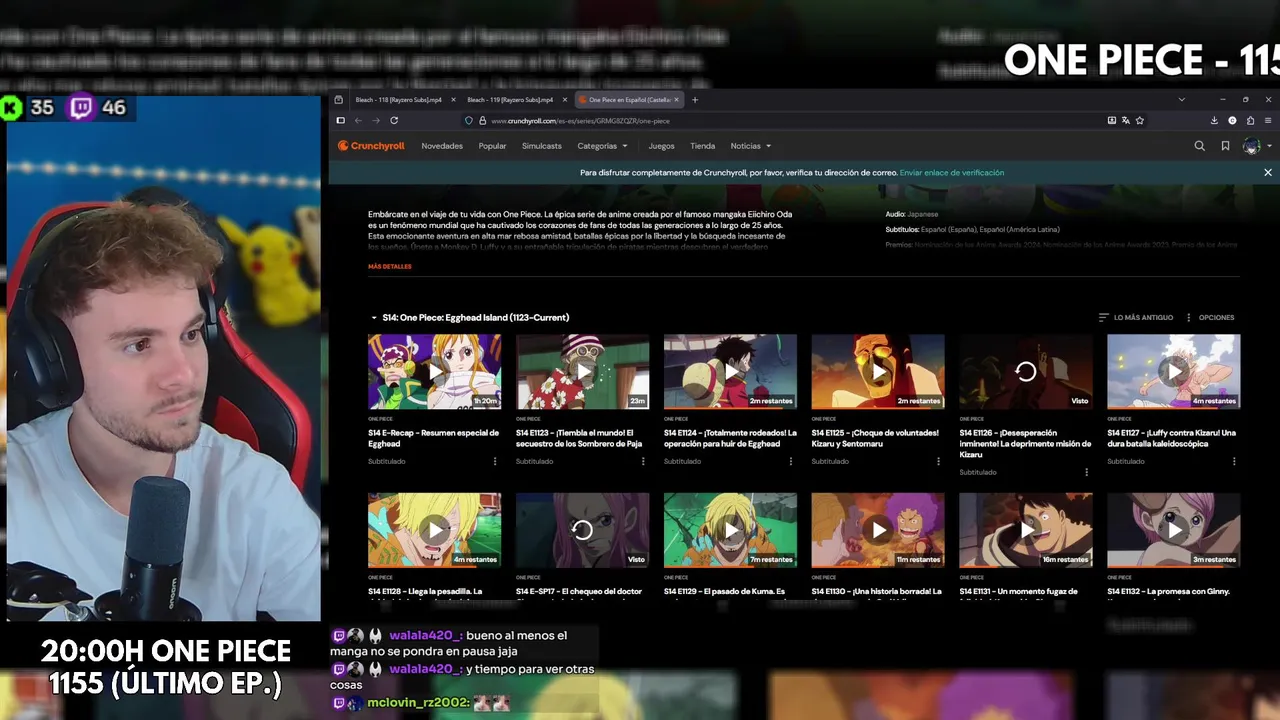The width and height of the screenshot is (1280, 720).
Task: Close the Bleach - 119 tab
Action: pyautogui.click(x=565, y=100)
